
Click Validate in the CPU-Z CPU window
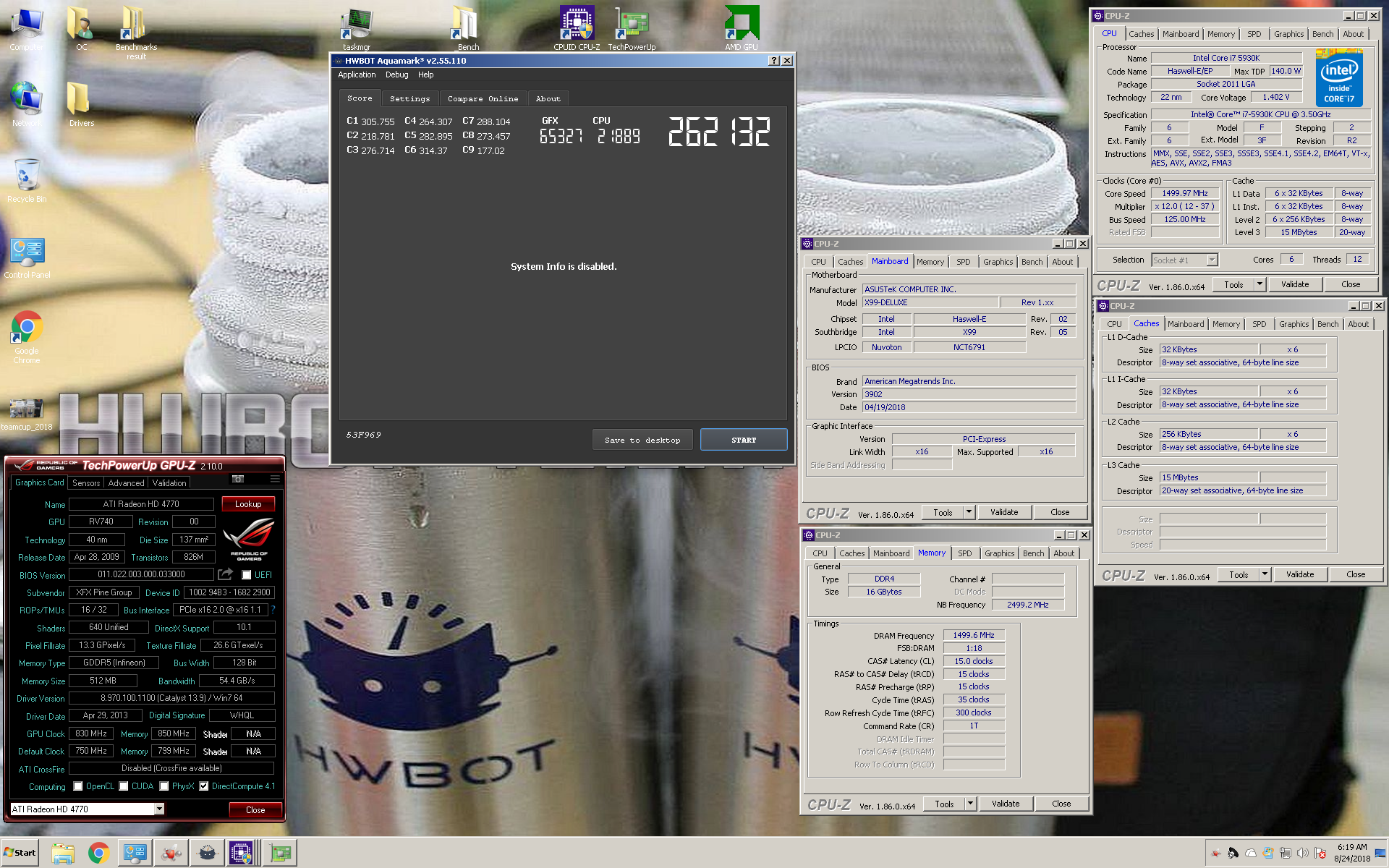click(1294, 284)
